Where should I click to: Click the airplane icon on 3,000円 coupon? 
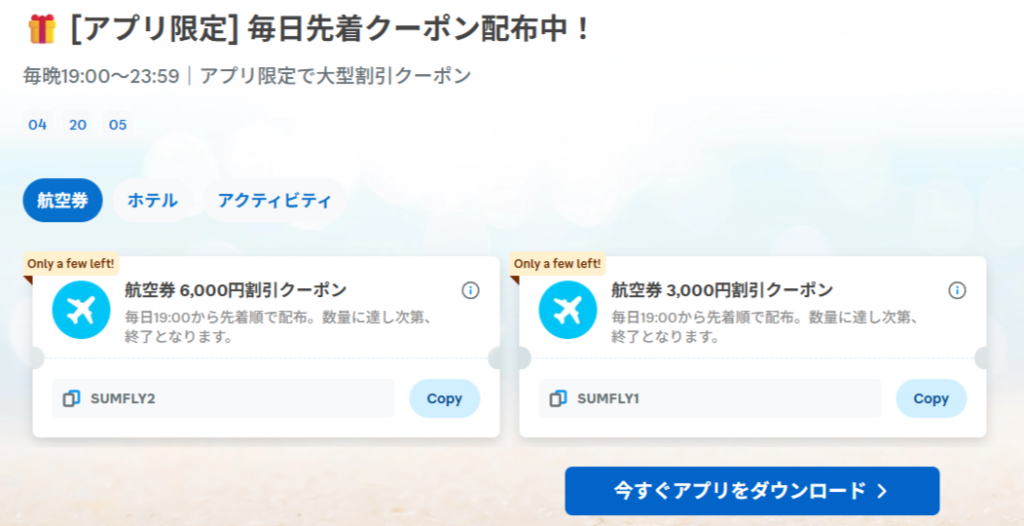coord(568,310)
